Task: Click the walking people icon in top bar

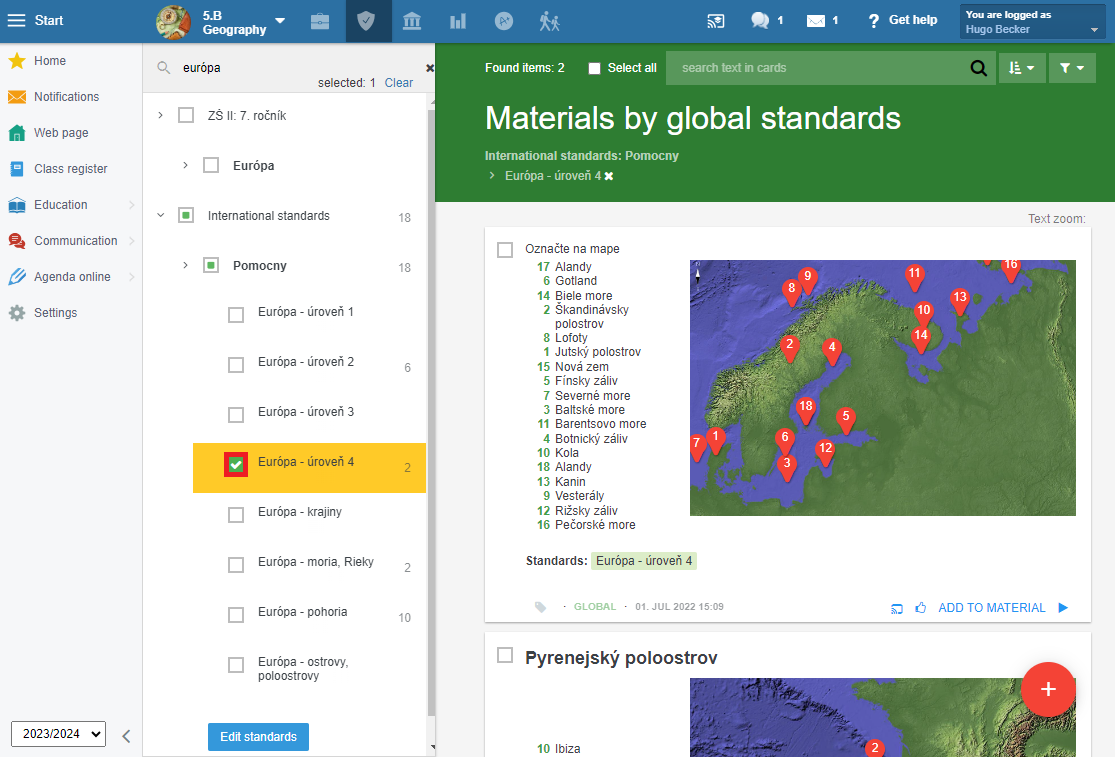Action: pyautogui.click(x=550, y=21)
